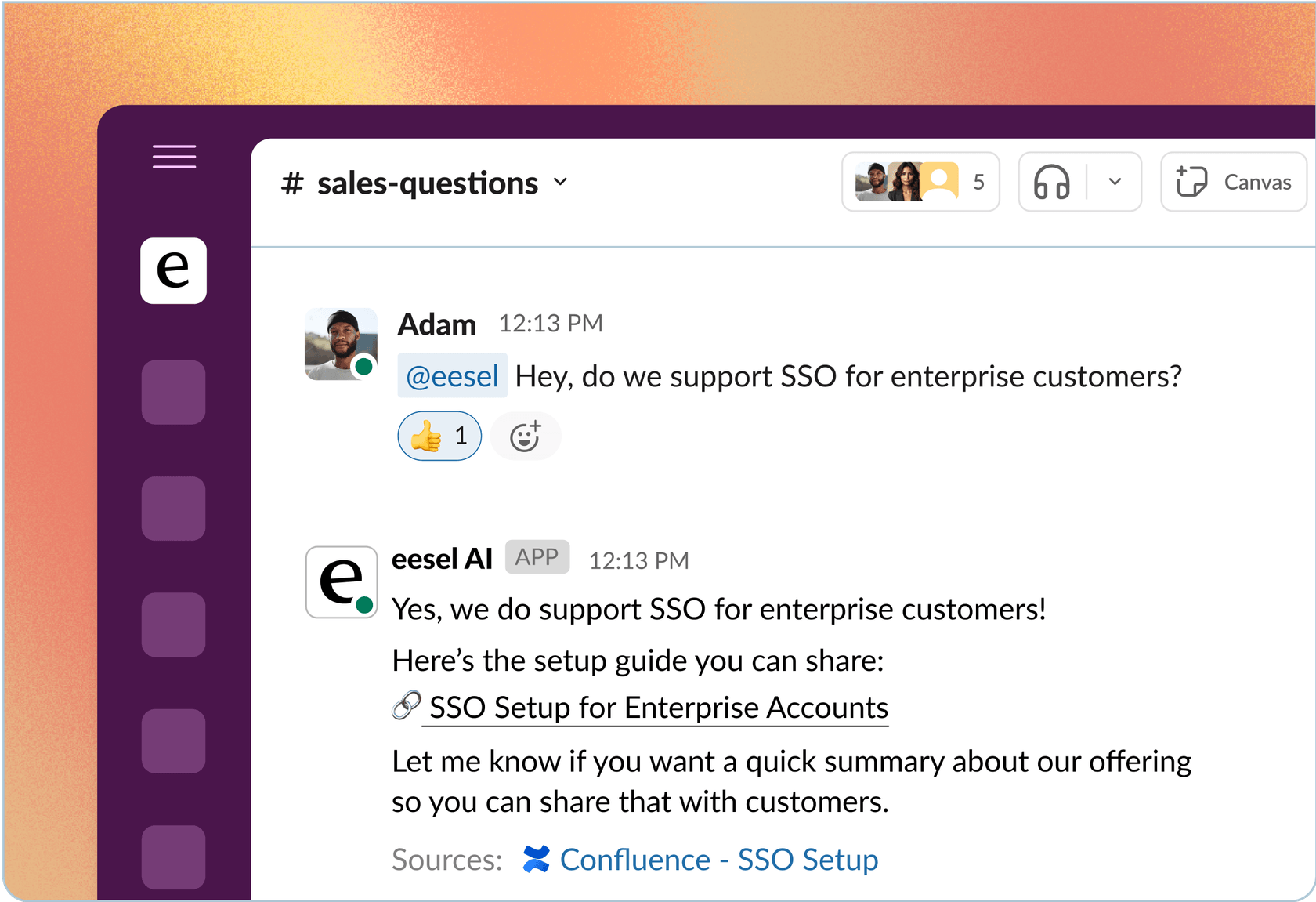Click the 12:13 PM timestamp on Adam's message

(x=551, y=324)
